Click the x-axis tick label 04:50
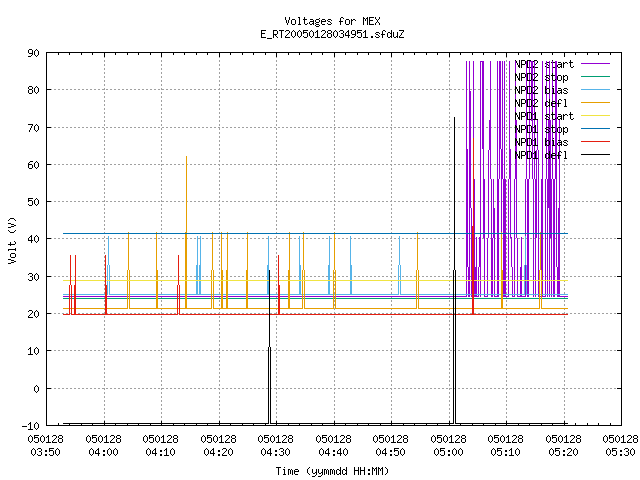This screenshot has width=640, height=480. click(391, 452)
